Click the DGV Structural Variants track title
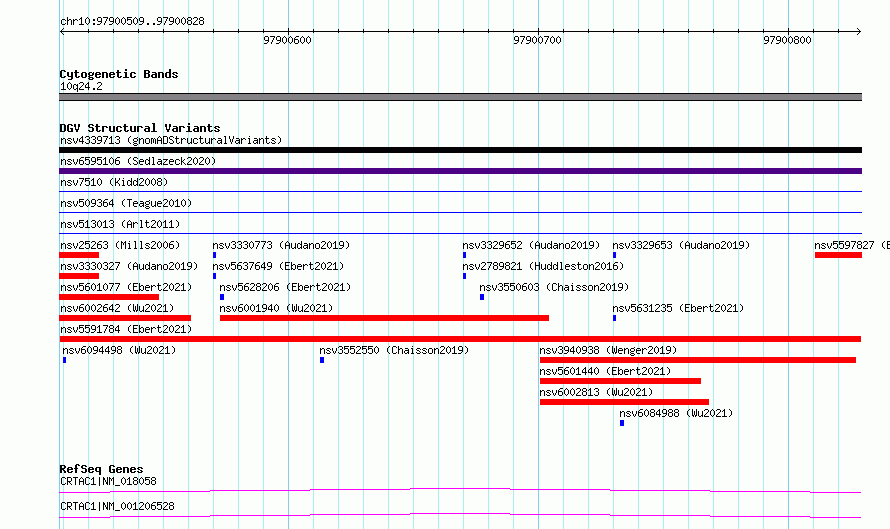The image size is (890, 529). click(140, 128)
